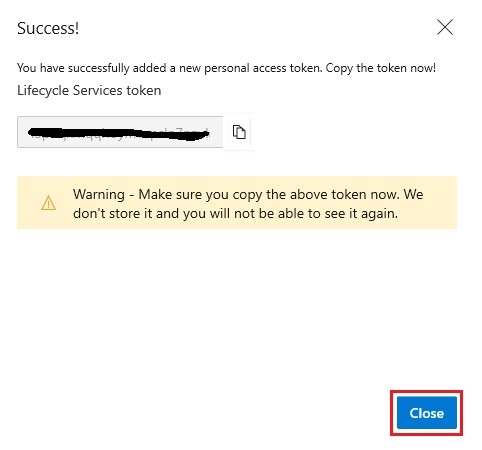Copy the token using the clipboard icon

point(239,132)
